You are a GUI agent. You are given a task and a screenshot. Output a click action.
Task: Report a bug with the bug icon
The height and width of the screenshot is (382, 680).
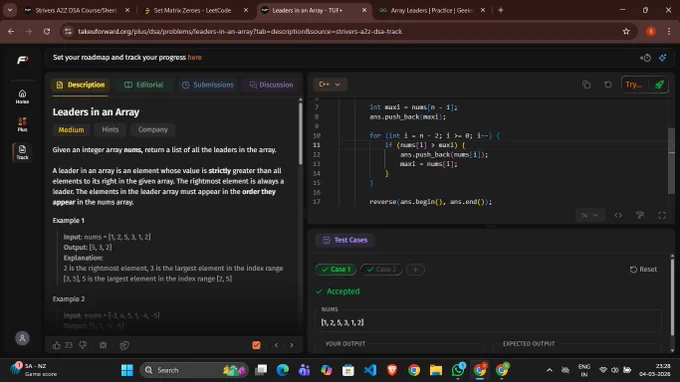pos(103,345)
